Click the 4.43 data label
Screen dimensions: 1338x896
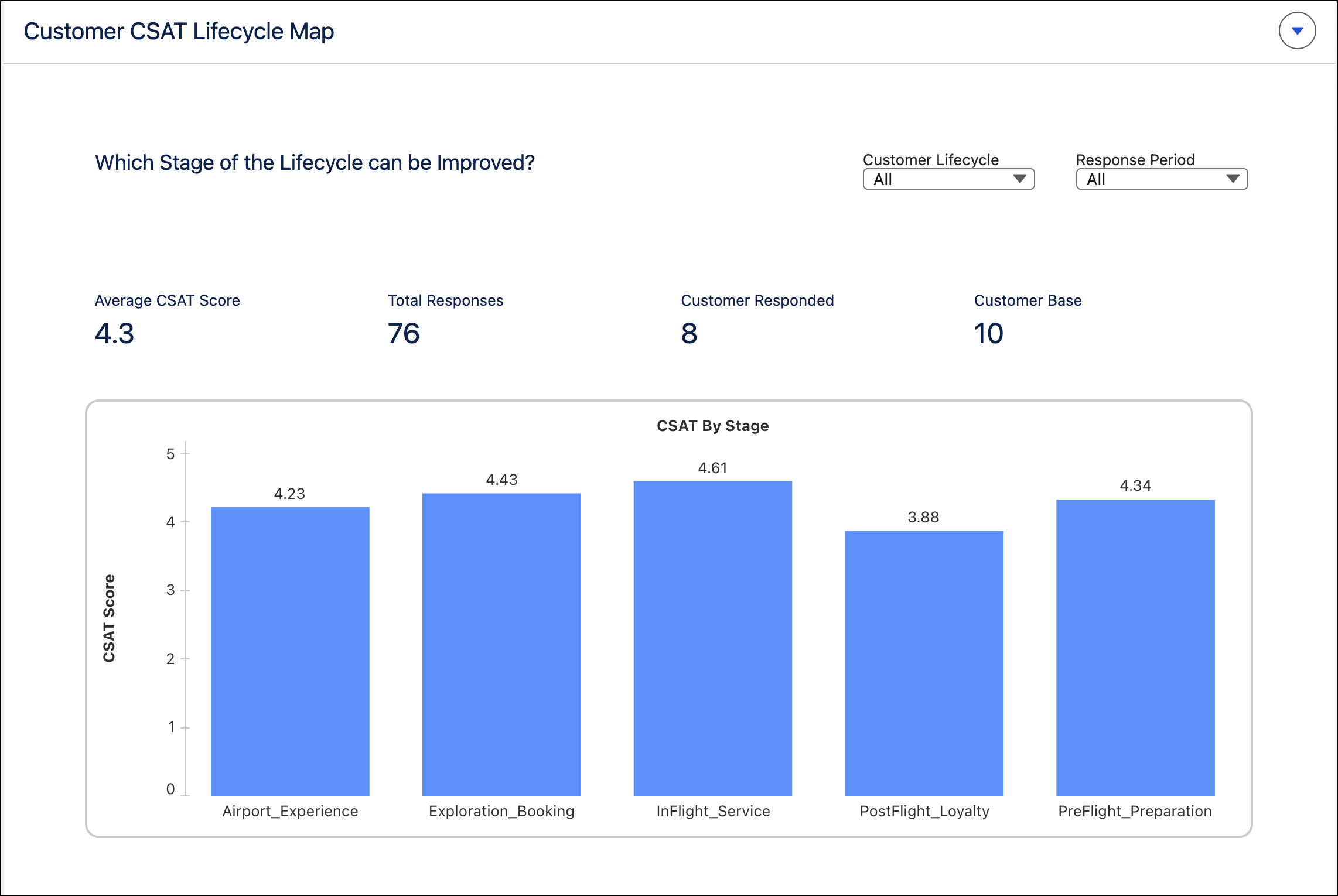(501, 480)
